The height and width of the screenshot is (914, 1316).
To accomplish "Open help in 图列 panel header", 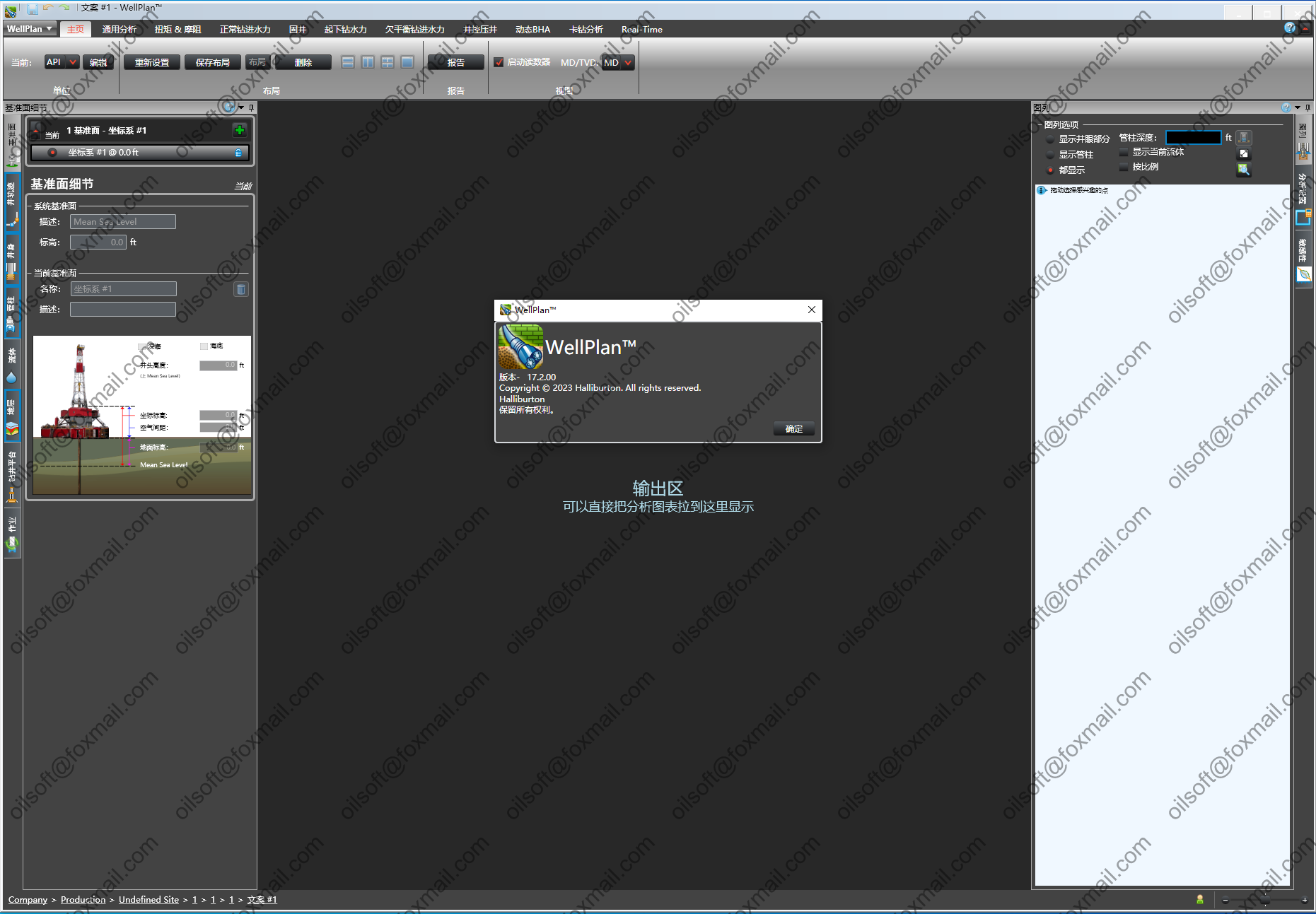I will [x=1286, y=107].
